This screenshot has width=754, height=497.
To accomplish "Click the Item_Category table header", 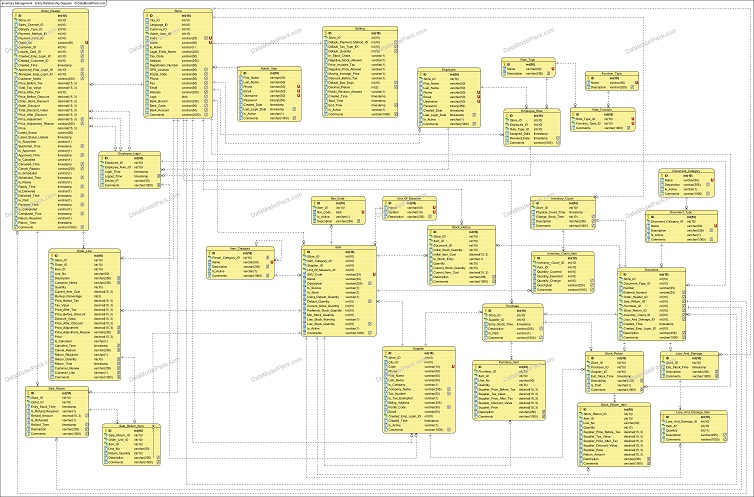I will pos(240,248).
